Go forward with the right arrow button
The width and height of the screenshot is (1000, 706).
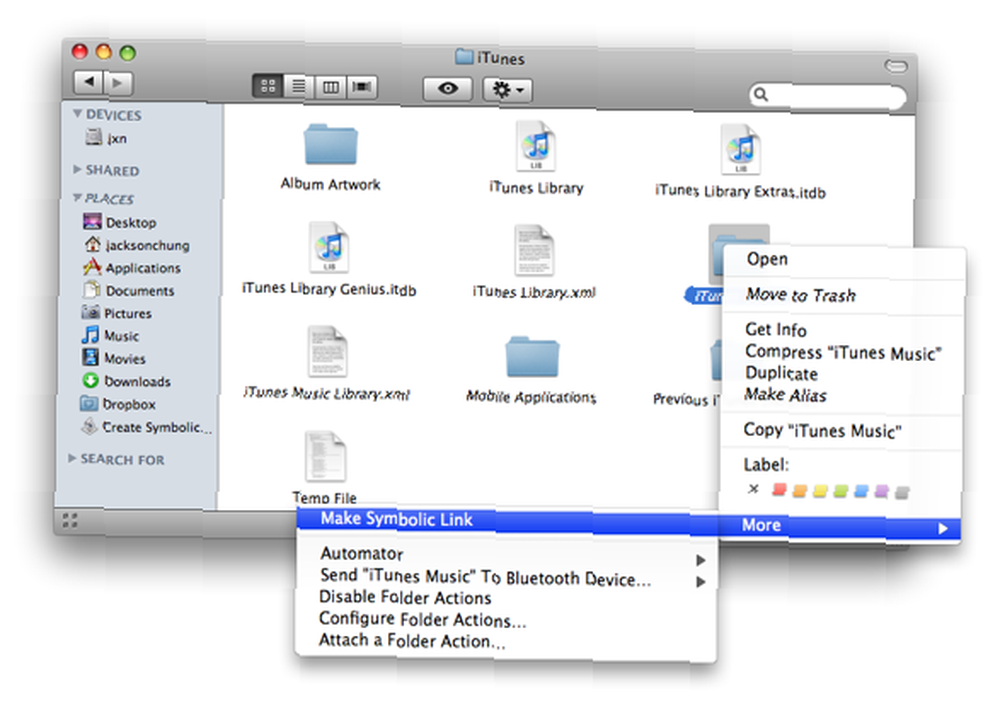118,83
